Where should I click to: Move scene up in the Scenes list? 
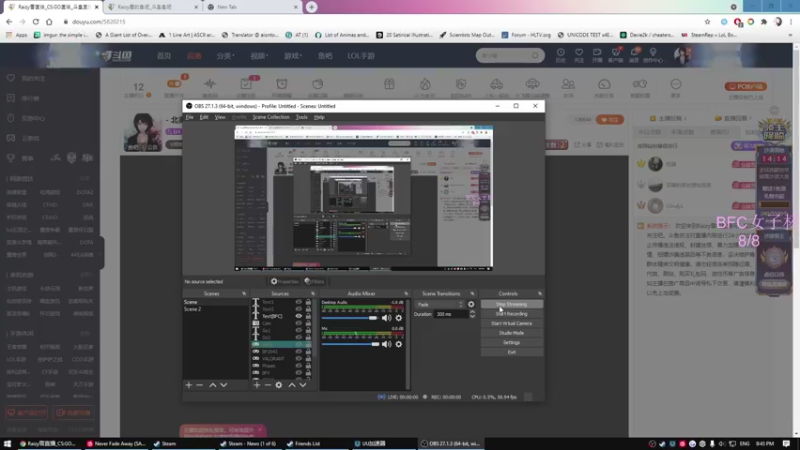[212, 385]
